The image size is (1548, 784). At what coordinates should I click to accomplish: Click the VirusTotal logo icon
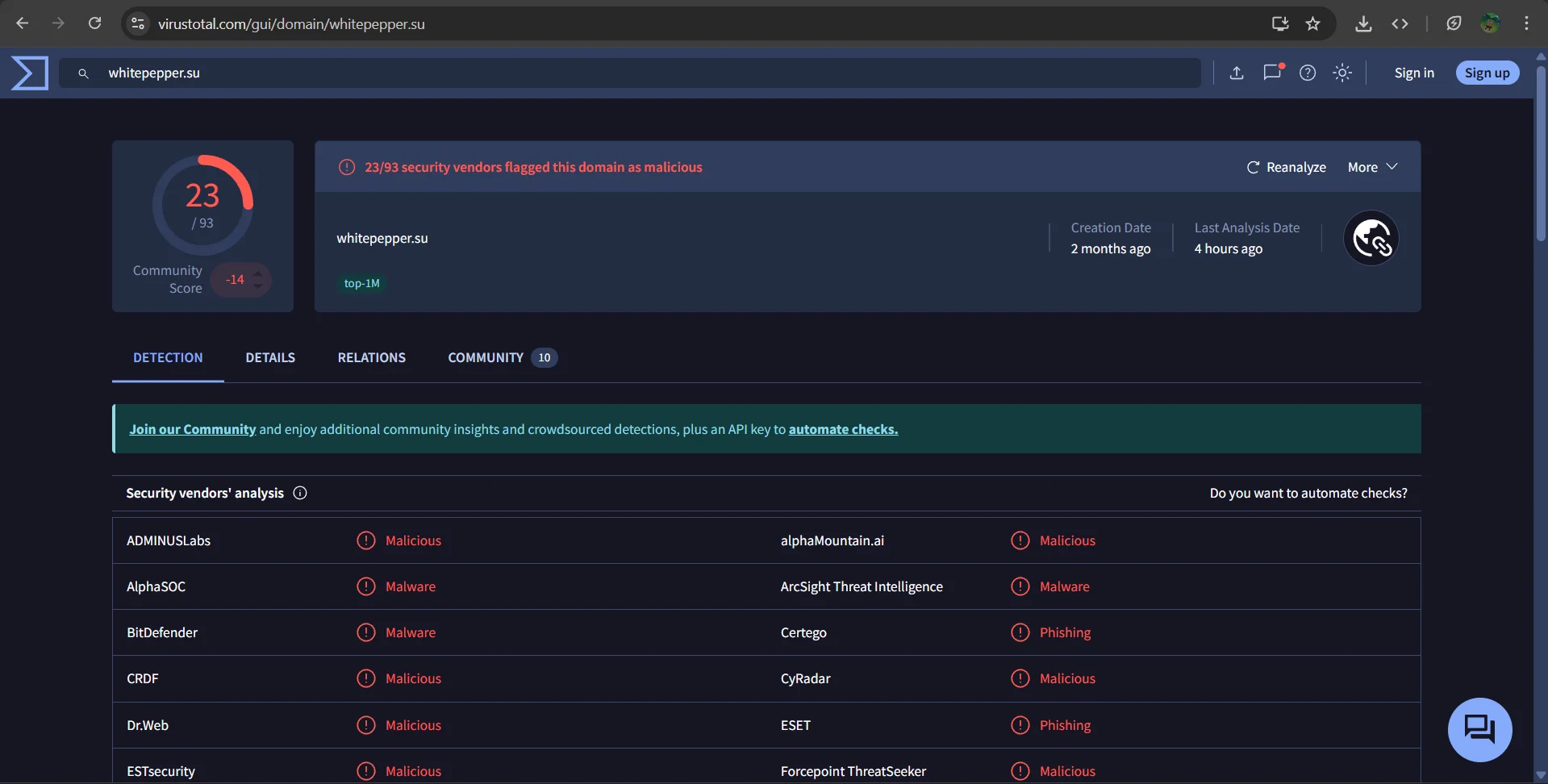click(29, 73)
